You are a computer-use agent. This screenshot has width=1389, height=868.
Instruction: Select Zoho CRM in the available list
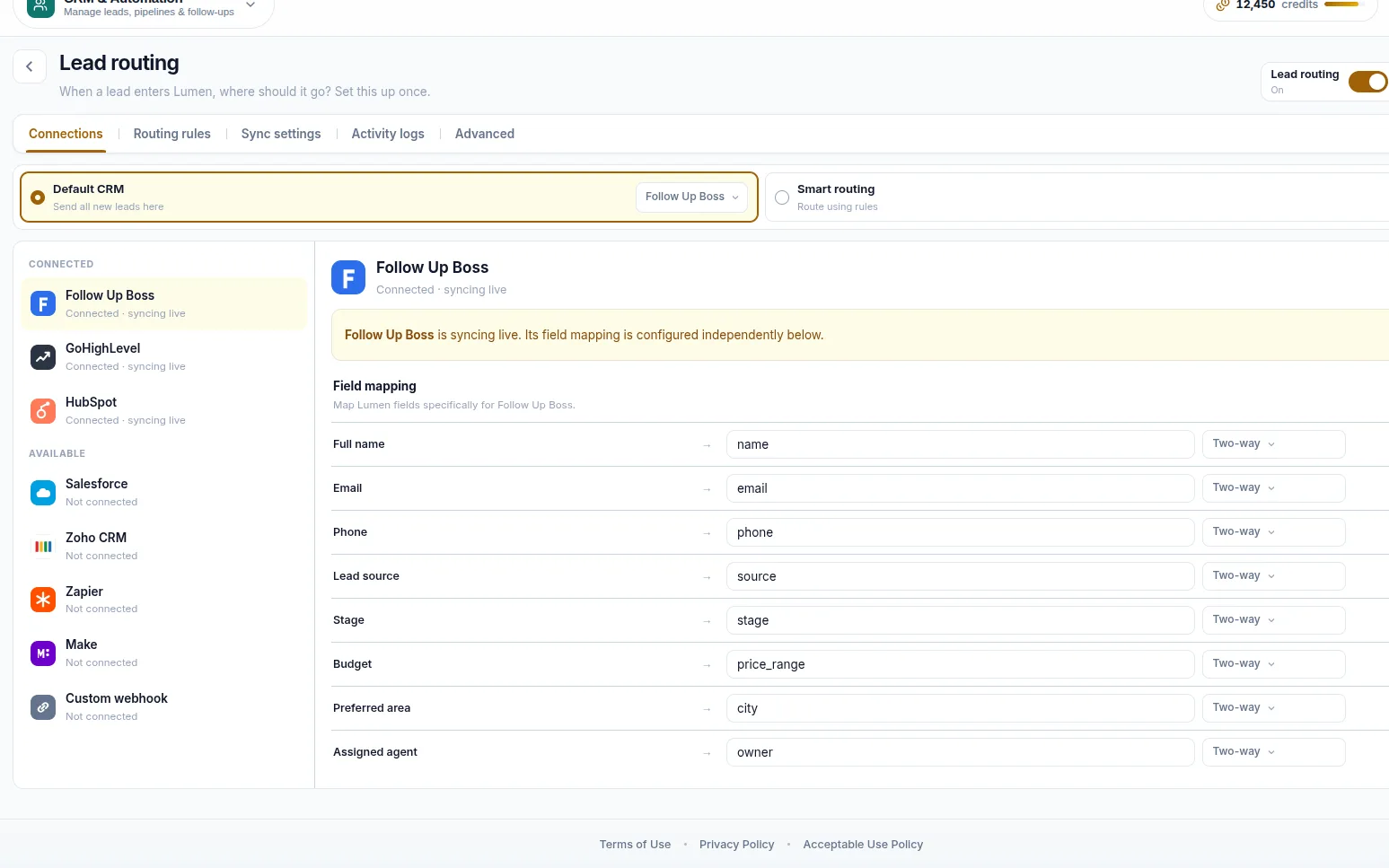coord(163,547)
